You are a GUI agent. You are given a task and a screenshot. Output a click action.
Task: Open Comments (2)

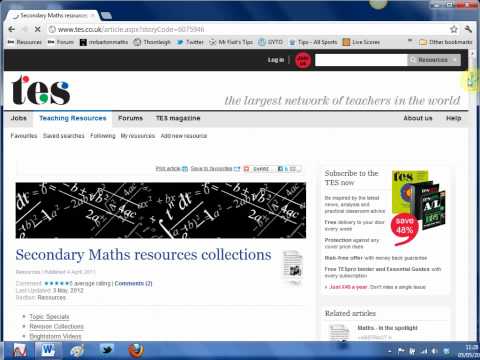click(133, 283)
